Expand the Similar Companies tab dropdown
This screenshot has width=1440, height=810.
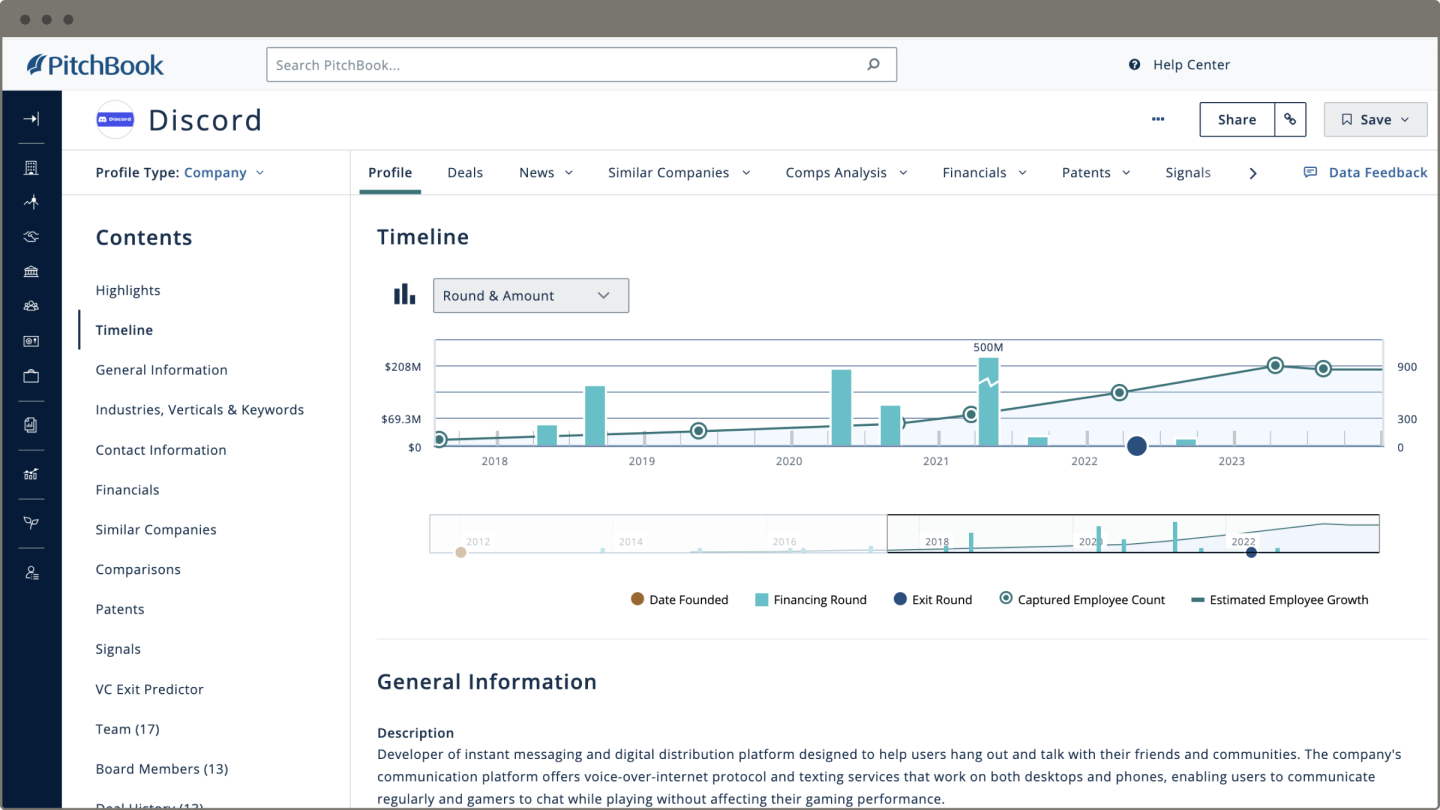point(746,173)
